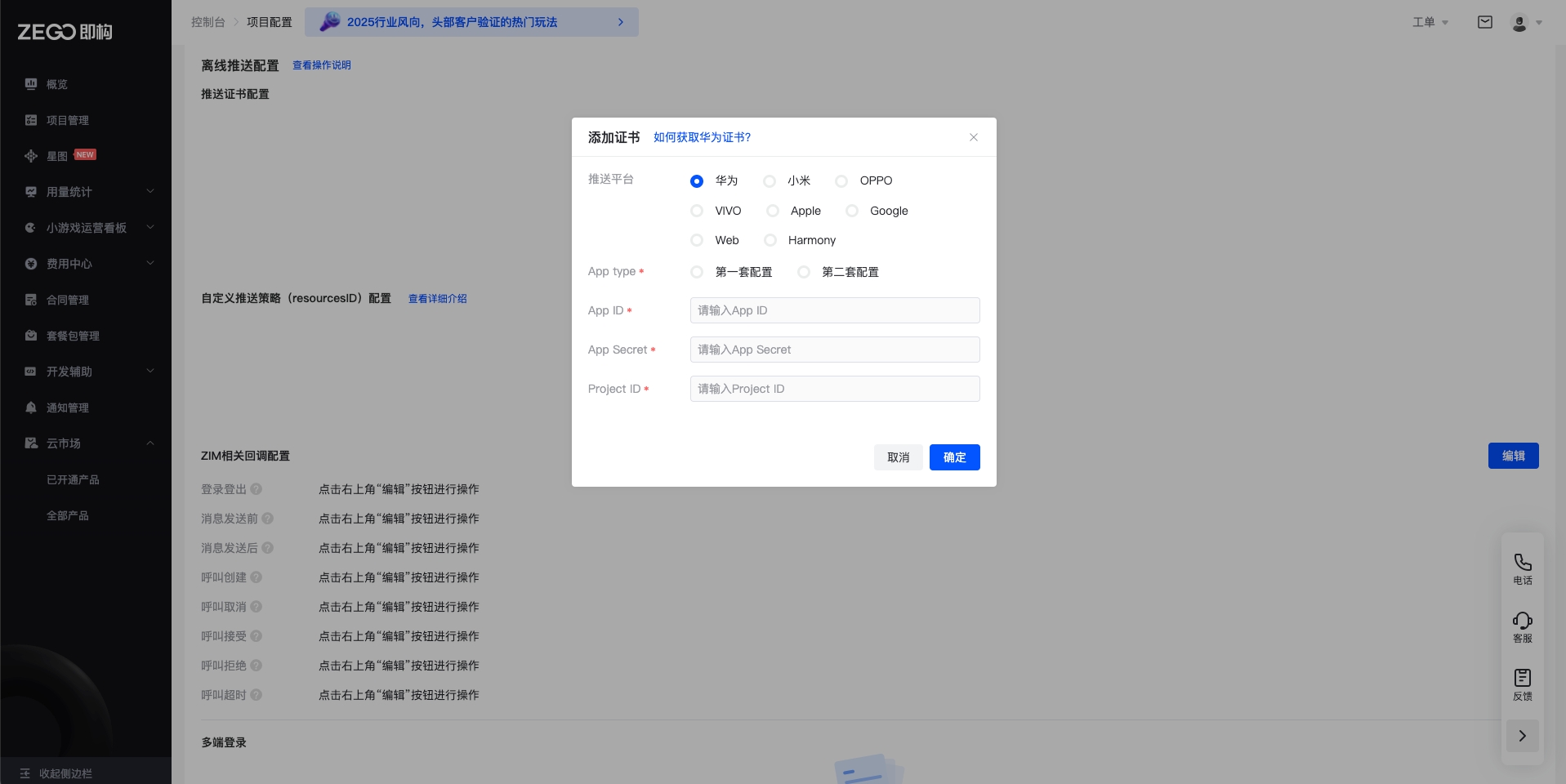Open 项目管理 in the sidebar
Viewport: 1566px width, 784px height.
[x=68, y=120]
